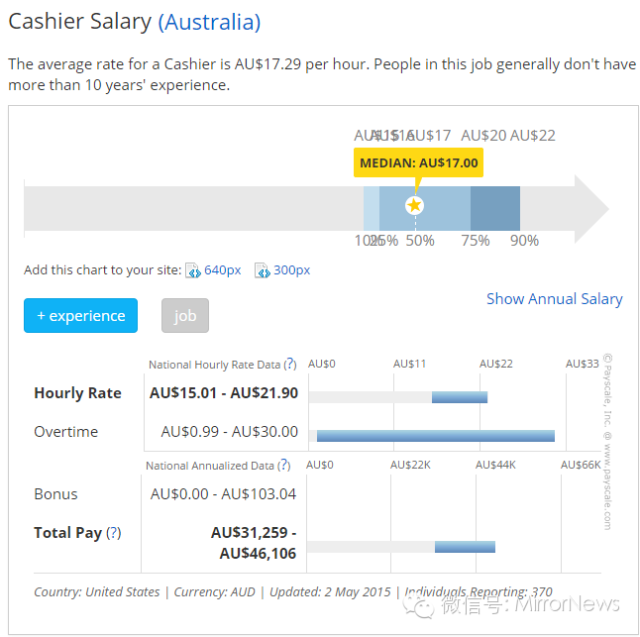Click the AU$20 label above the chart

pyautogui.click(x=484, y=135)
